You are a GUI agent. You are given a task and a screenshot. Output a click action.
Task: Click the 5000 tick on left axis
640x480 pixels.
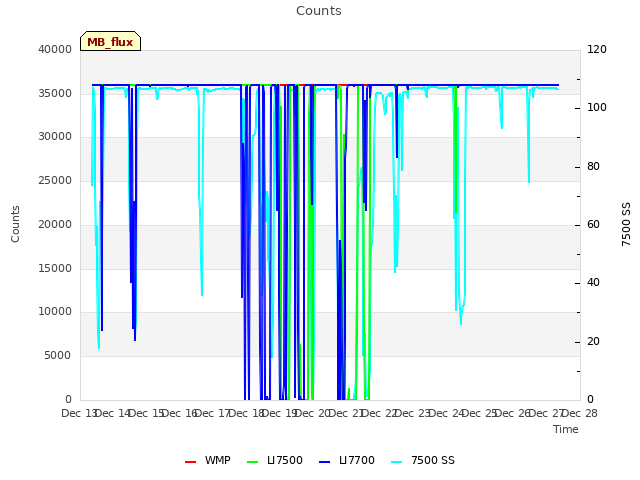58,356
